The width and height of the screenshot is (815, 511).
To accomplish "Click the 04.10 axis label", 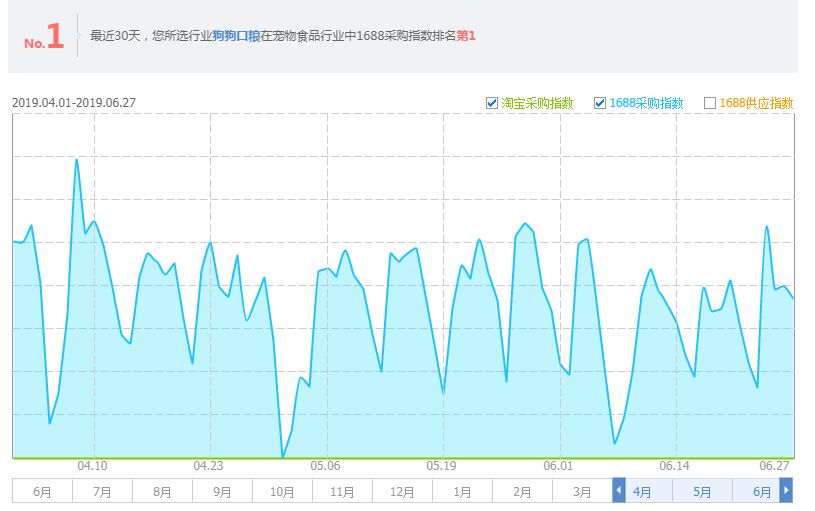I will pos(93,465).
